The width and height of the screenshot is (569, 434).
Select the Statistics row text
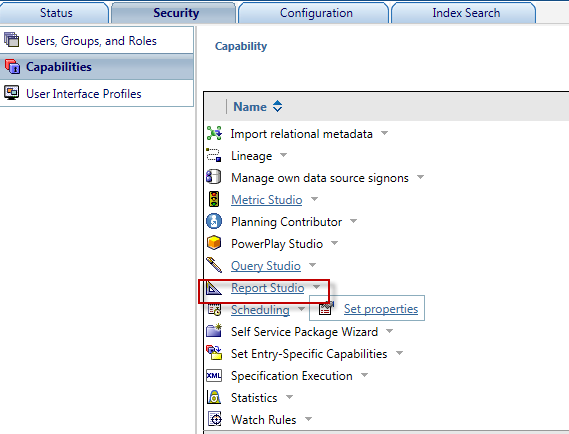[254, 398]
